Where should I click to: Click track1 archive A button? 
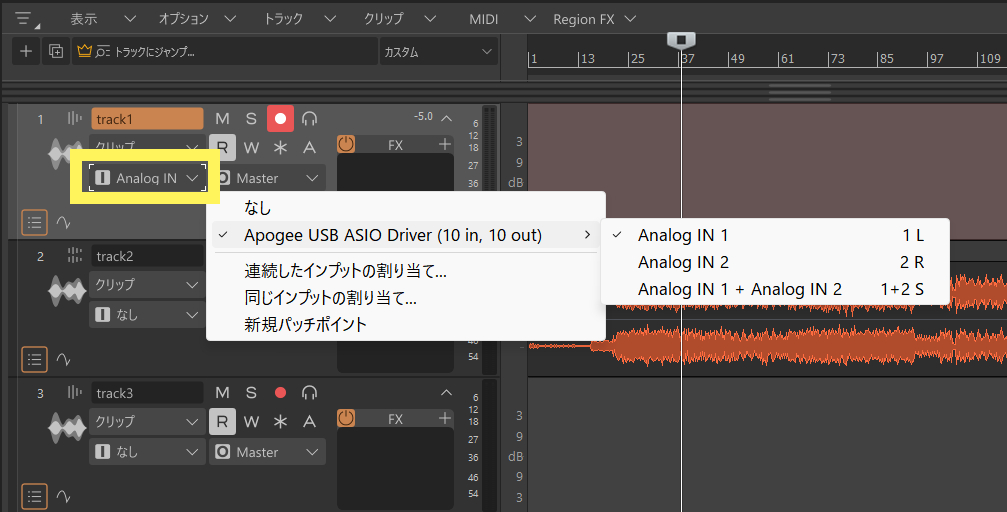[310, 147]
